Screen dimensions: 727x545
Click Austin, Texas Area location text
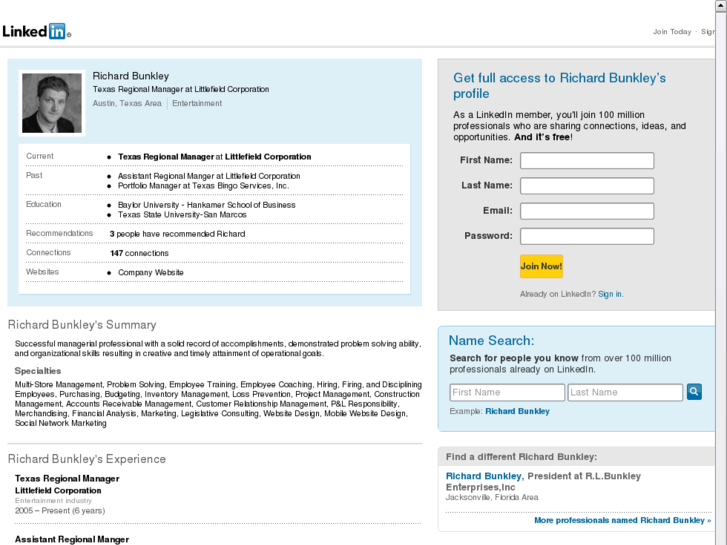127,103
